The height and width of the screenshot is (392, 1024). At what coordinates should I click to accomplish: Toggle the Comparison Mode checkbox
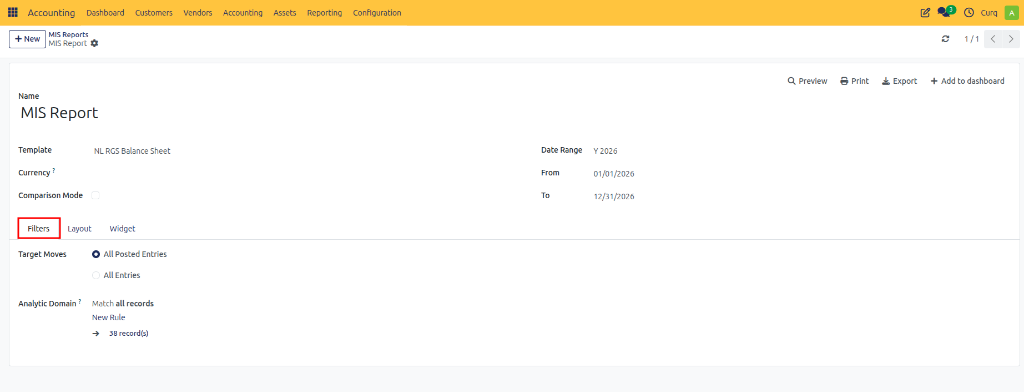coord(95,195)
